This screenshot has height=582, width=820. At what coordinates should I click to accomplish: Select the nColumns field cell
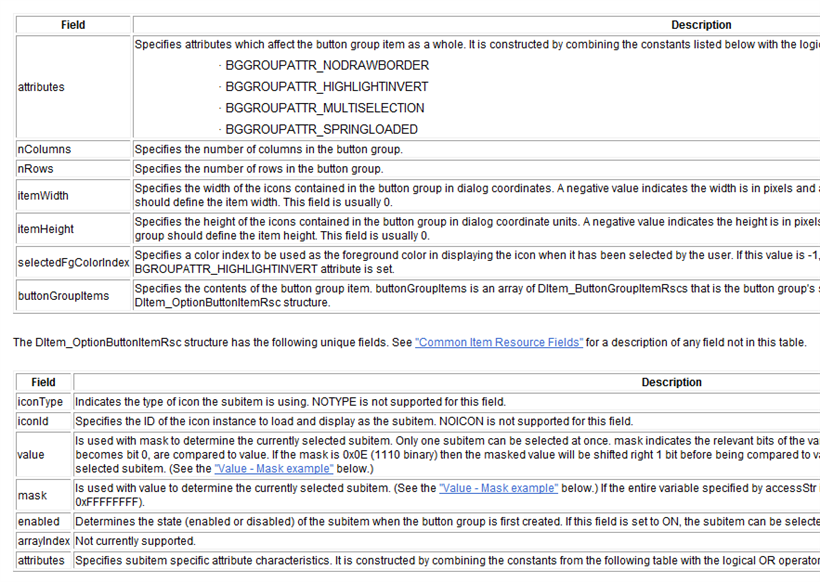(x=73, y=149)
